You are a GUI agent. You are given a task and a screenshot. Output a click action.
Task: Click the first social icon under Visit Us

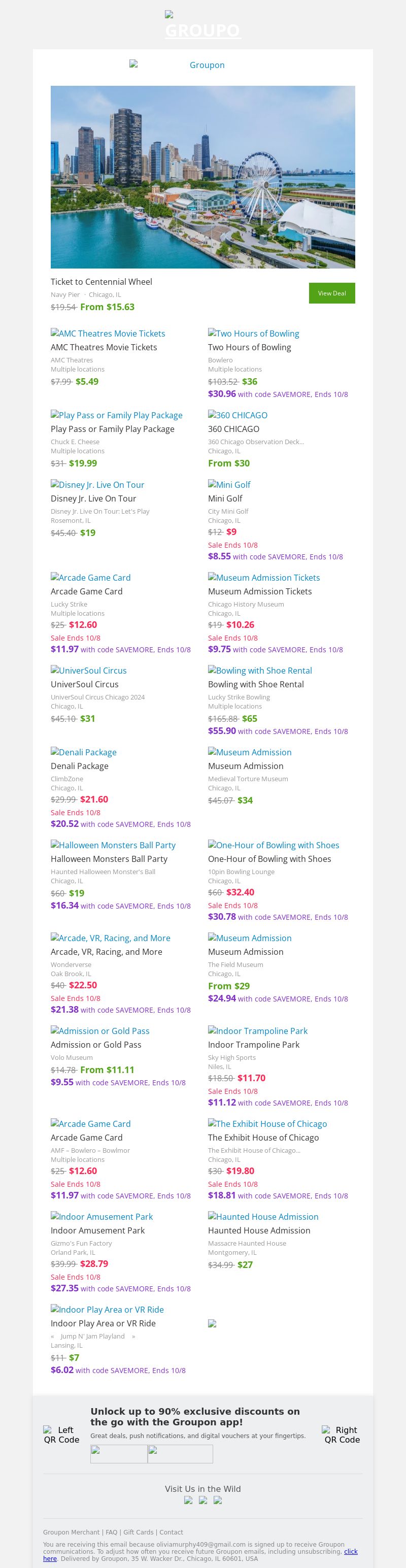pos(188,1500)
